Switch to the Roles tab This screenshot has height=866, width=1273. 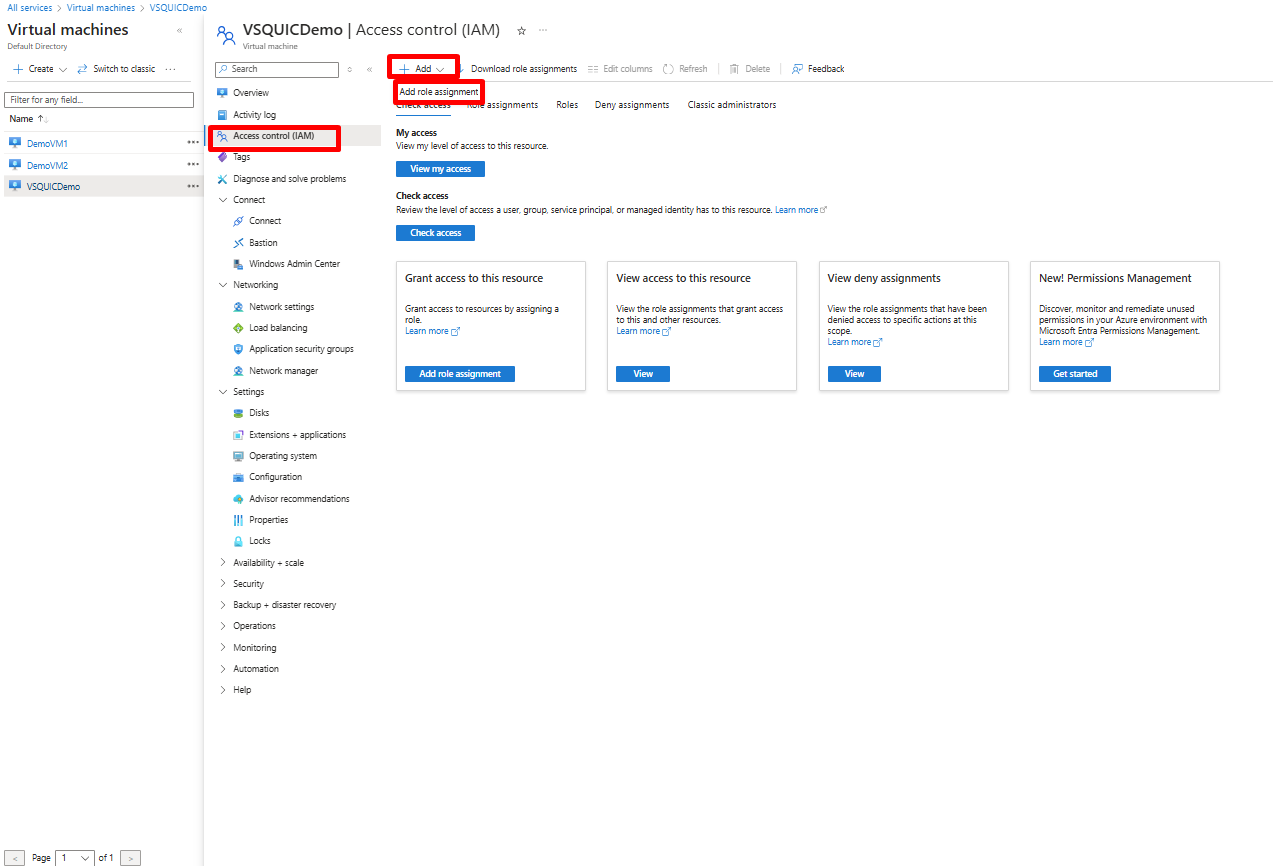click(567, 105)
